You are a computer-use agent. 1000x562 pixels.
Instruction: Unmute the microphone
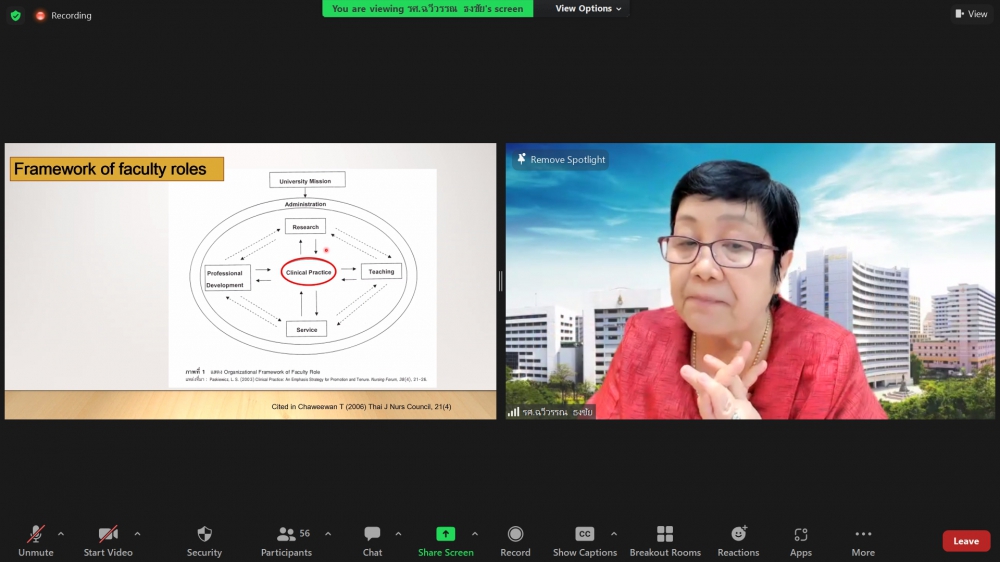(36, 534)
